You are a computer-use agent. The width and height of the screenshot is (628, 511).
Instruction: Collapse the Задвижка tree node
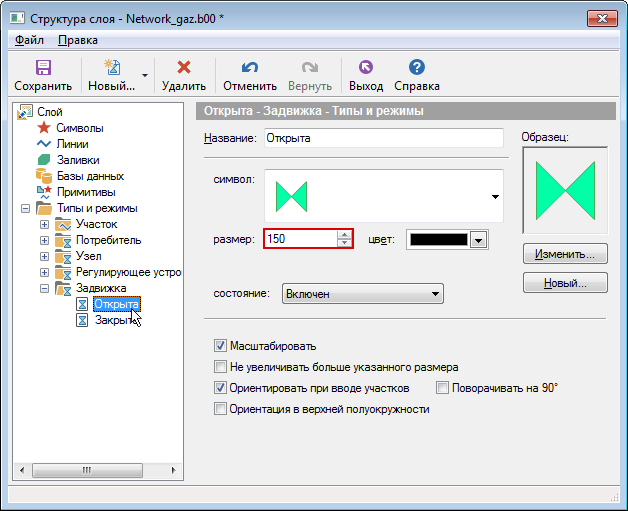coord(44,289)
